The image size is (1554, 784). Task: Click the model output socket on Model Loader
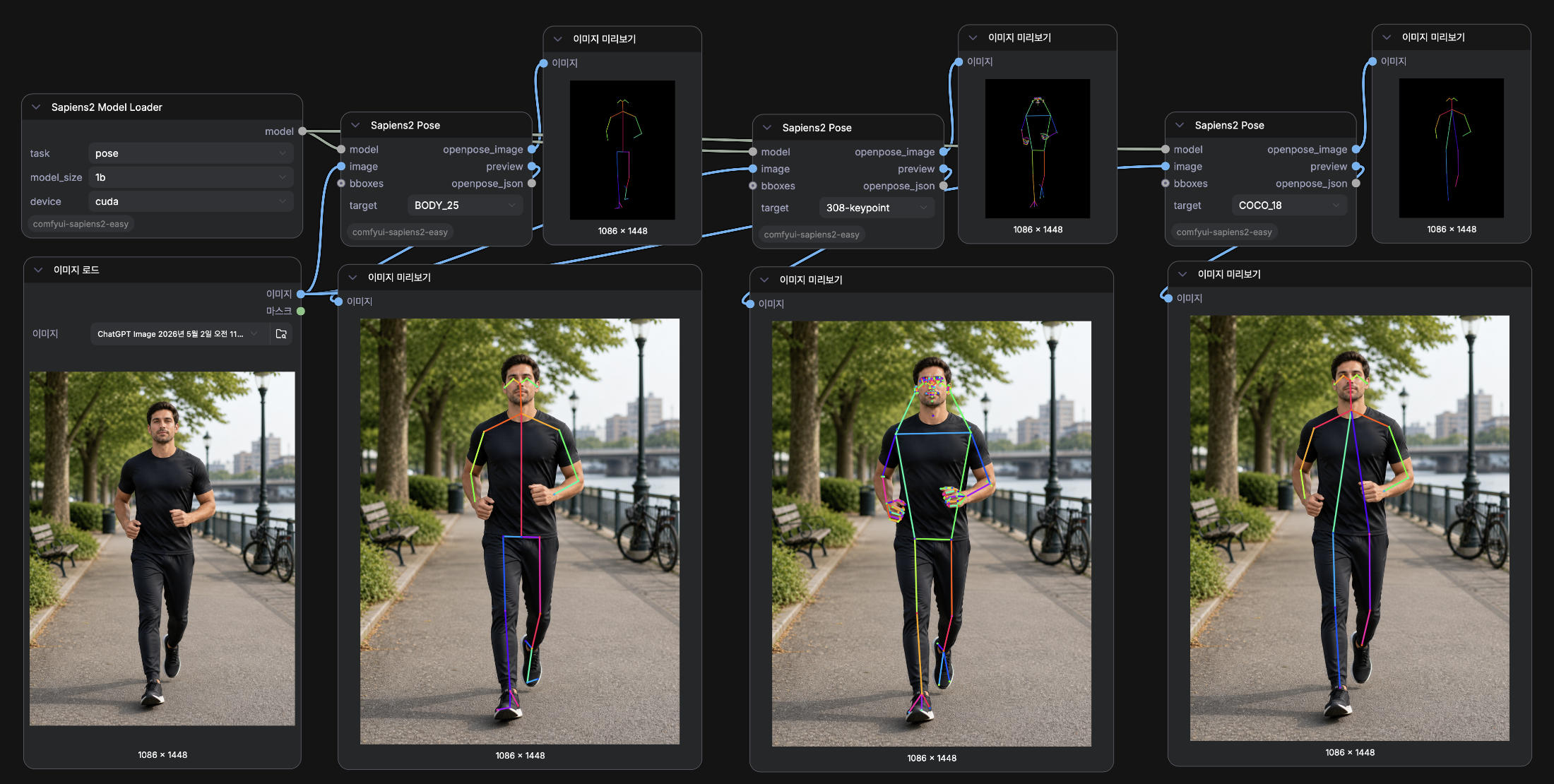pos(302,131)
